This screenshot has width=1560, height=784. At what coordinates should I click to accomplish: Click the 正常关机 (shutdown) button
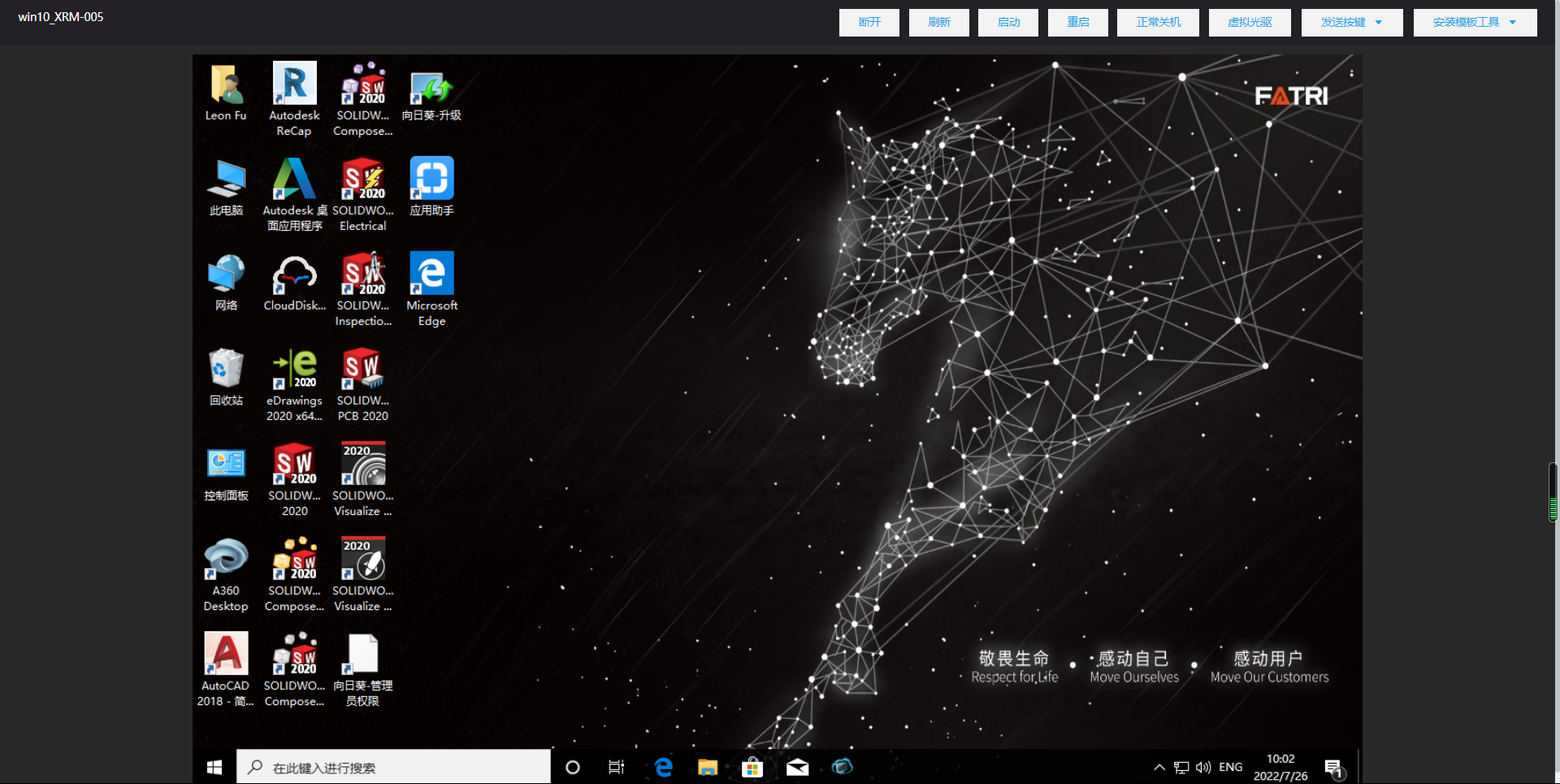(x=1159, y=23)
